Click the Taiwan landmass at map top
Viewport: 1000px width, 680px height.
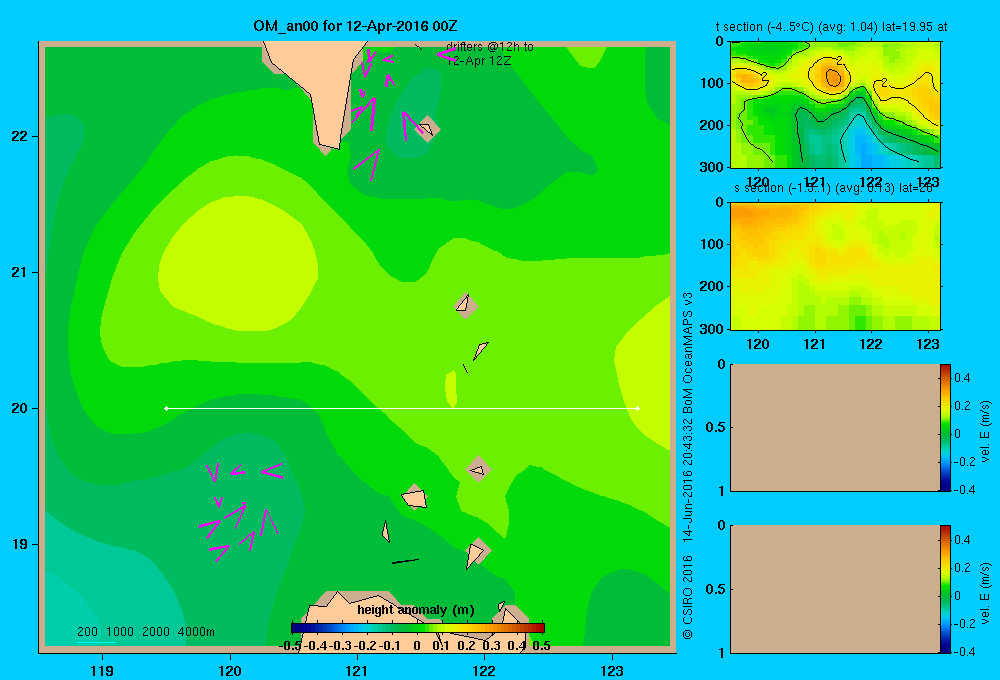click(x=318, y=89)
